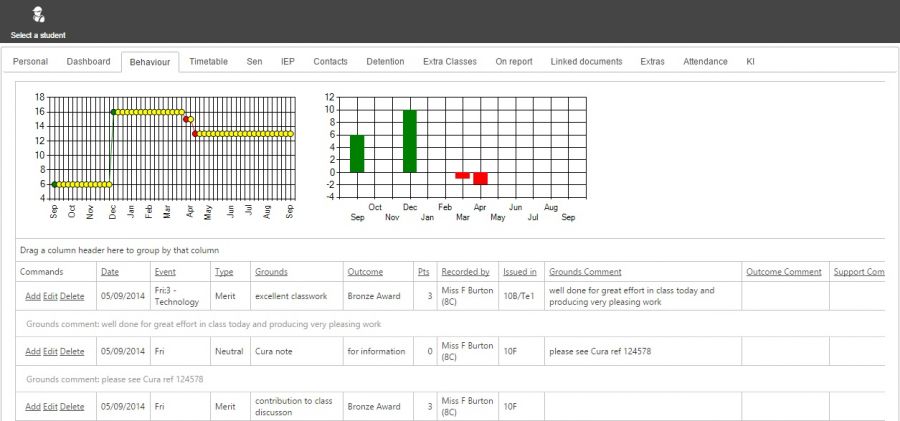Image resolution: width=900 pixels, height=421 pixels.
Task: Open the Linked documents tab
Action: [586, 61]
